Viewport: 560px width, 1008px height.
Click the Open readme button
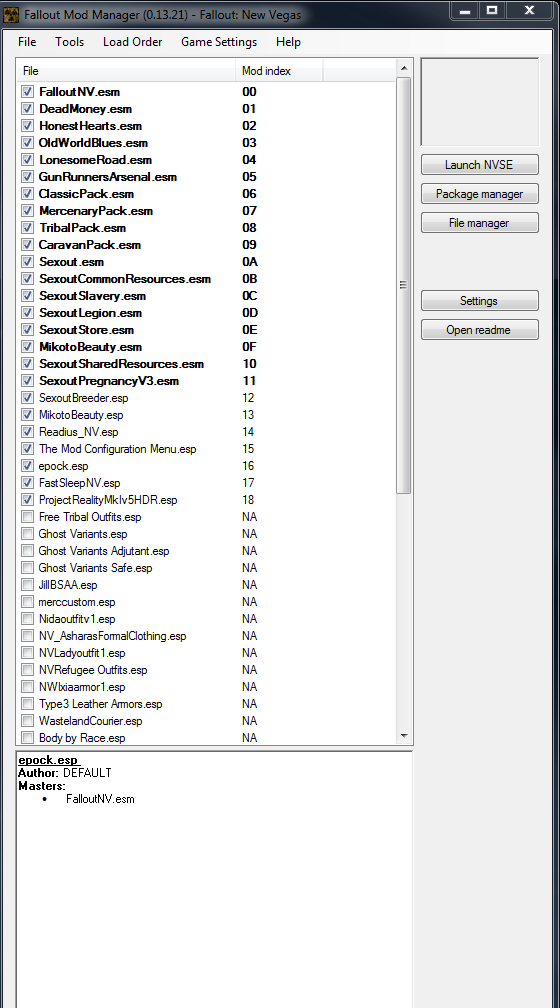click(480, 330)
